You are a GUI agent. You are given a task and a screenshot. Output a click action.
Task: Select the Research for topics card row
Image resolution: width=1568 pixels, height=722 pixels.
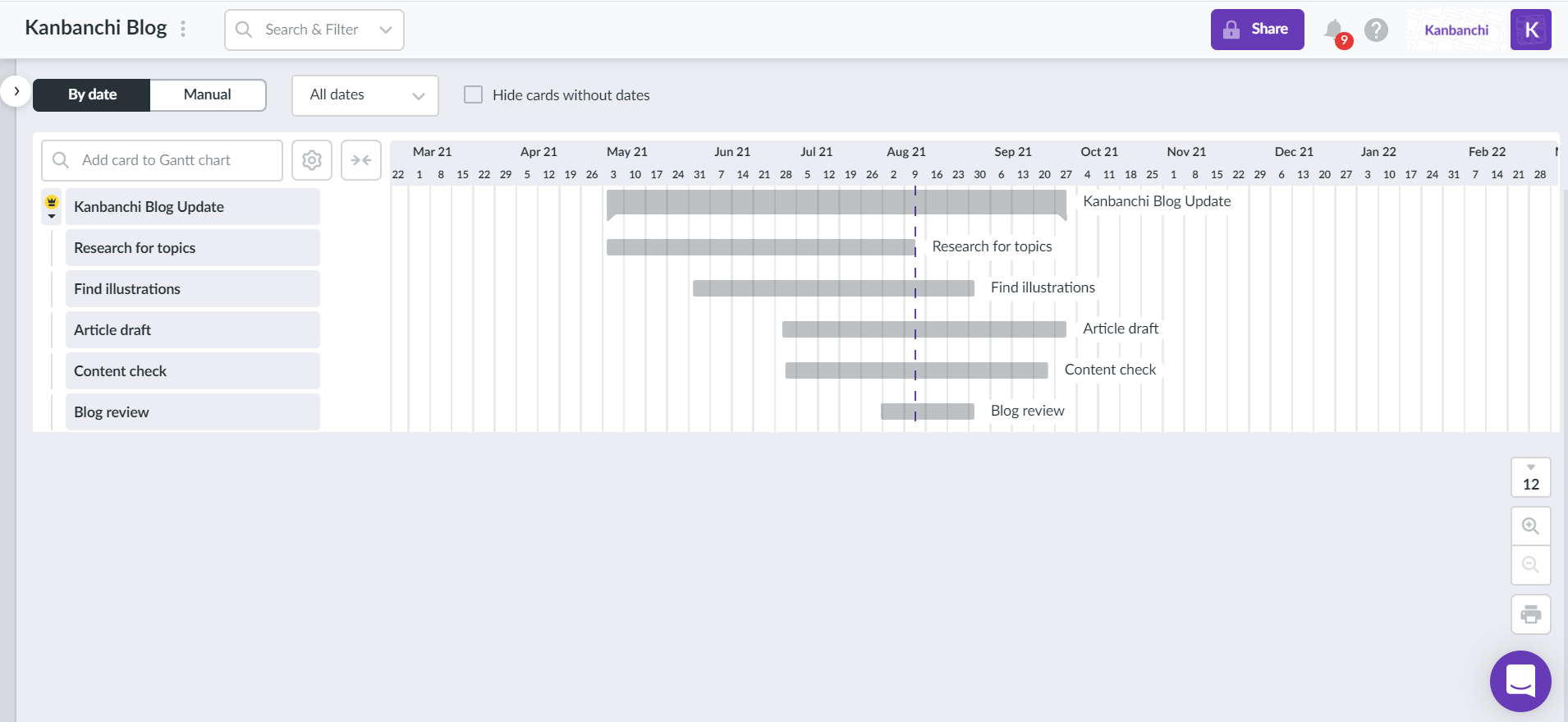(x=193, y=248)
